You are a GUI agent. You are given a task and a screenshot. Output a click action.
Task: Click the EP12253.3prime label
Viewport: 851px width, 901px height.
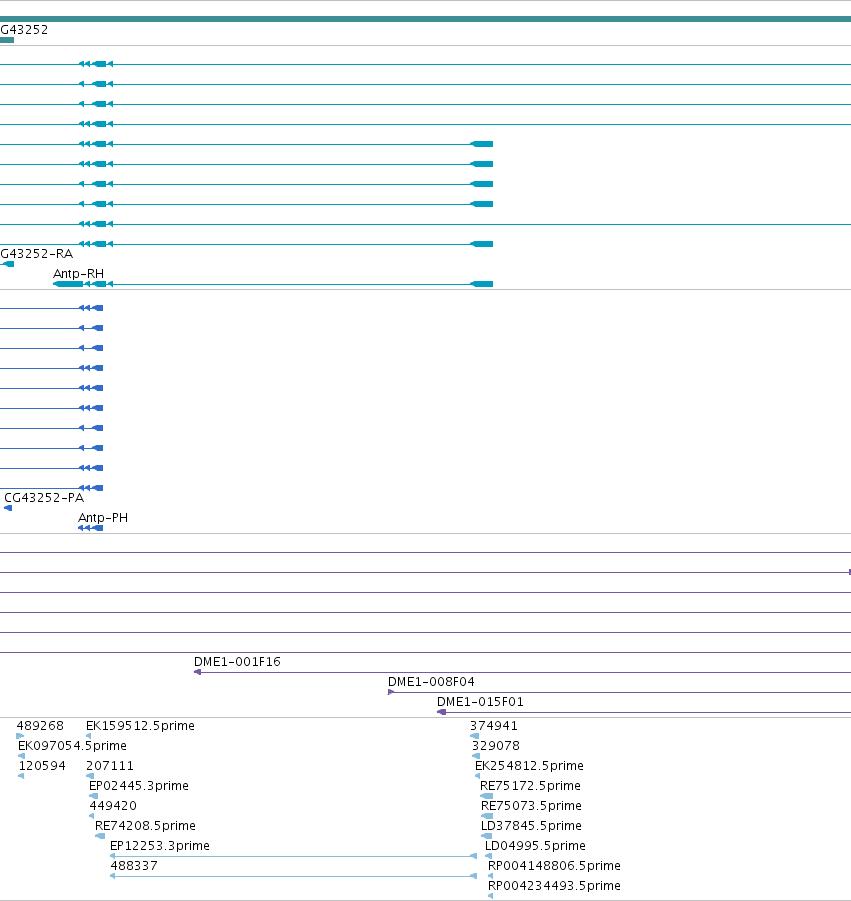160,846
